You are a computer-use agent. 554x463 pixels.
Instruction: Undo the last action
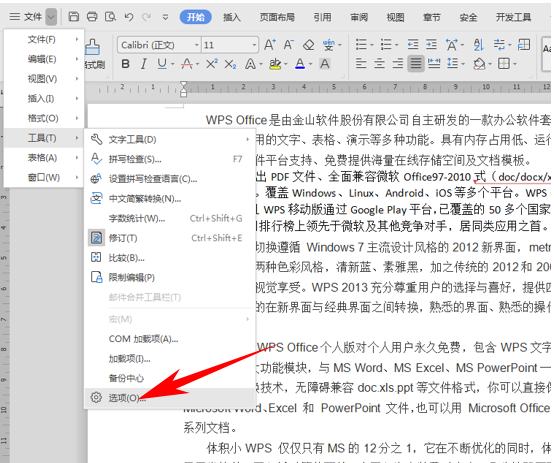tap(129, 17)
